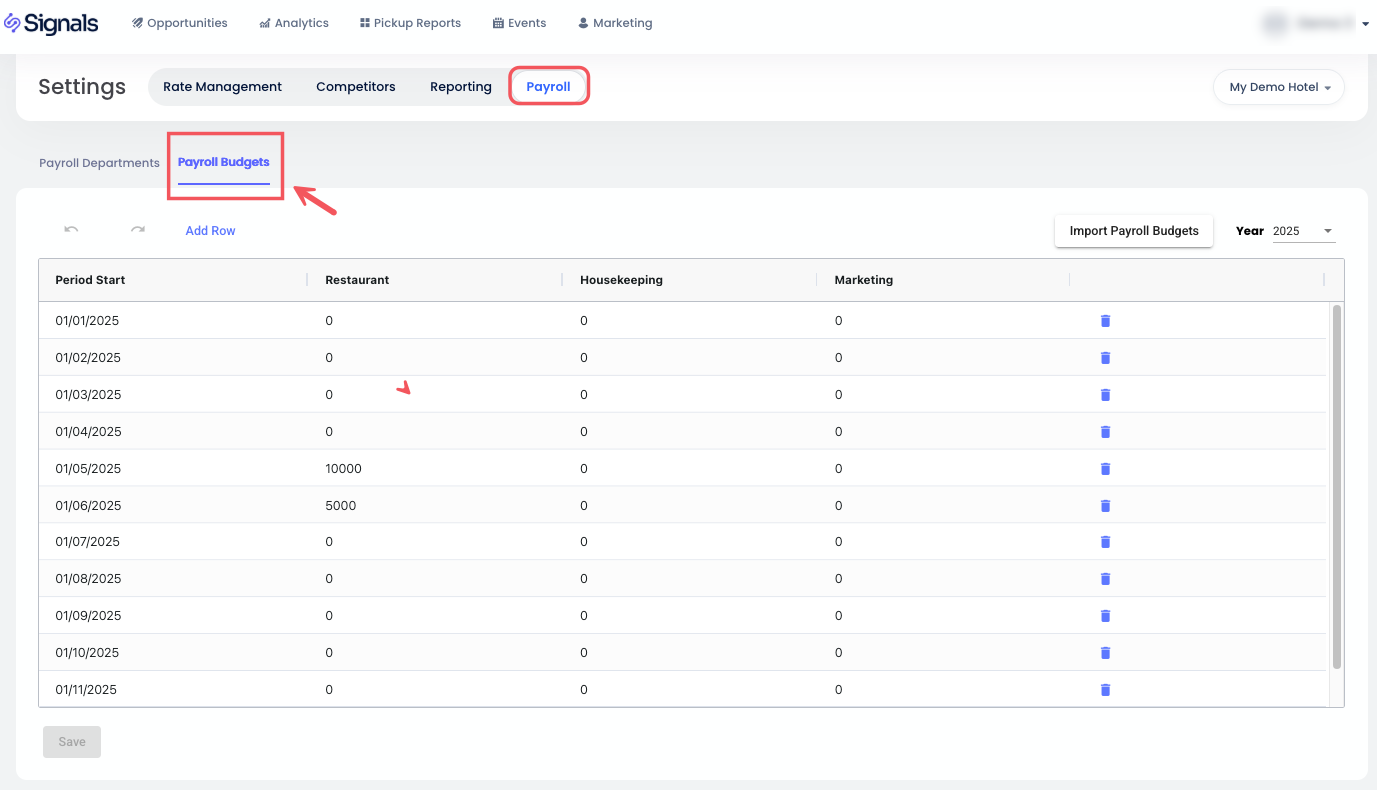Delete the 01/05/2025 budget row
This screenshot has width=1377, height=790.
1105,469
